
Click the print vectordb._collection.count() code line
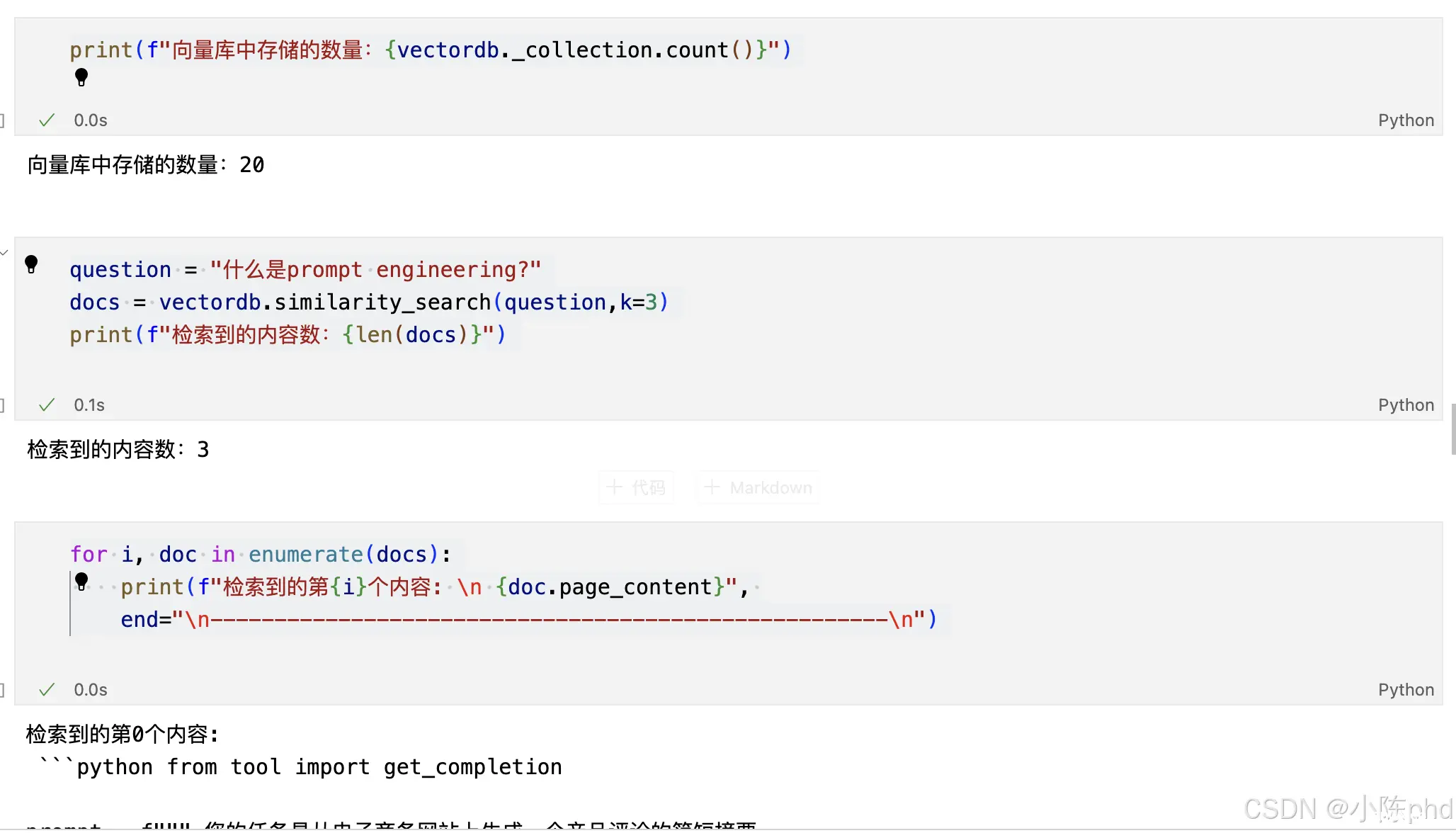tap(431, 50)
